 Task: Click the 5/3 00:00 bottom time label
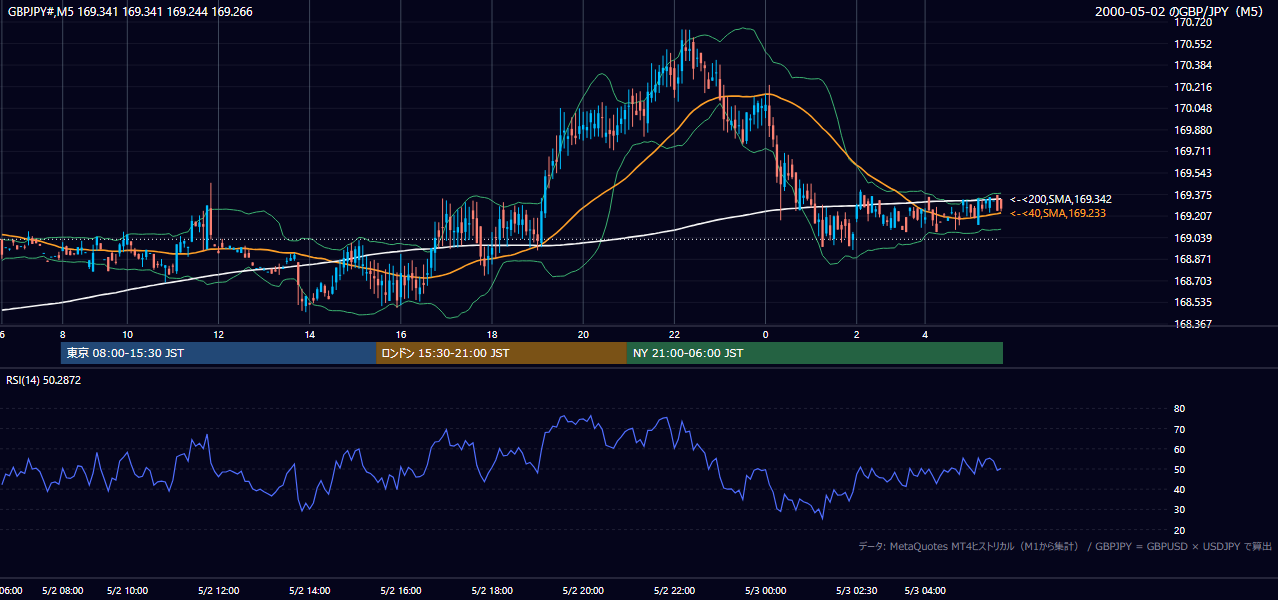click(x=766, y=591)
